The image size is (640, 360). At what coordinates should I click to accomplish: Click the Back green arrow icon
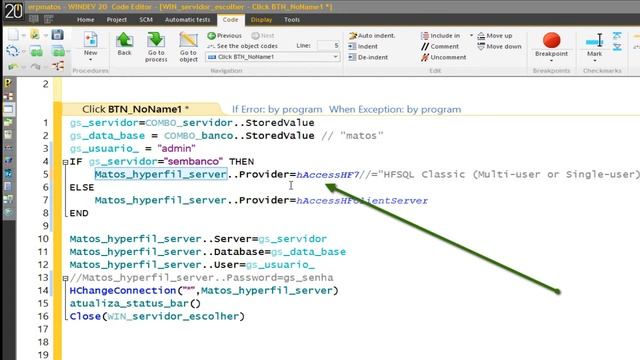pos(124,40)
